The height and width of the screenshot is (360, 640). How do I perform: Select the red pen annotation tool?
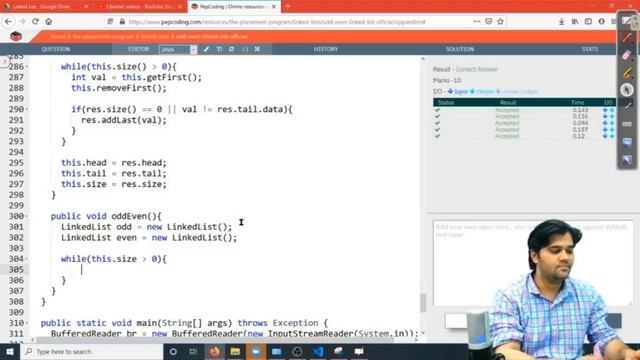click(x=627, y=38)
